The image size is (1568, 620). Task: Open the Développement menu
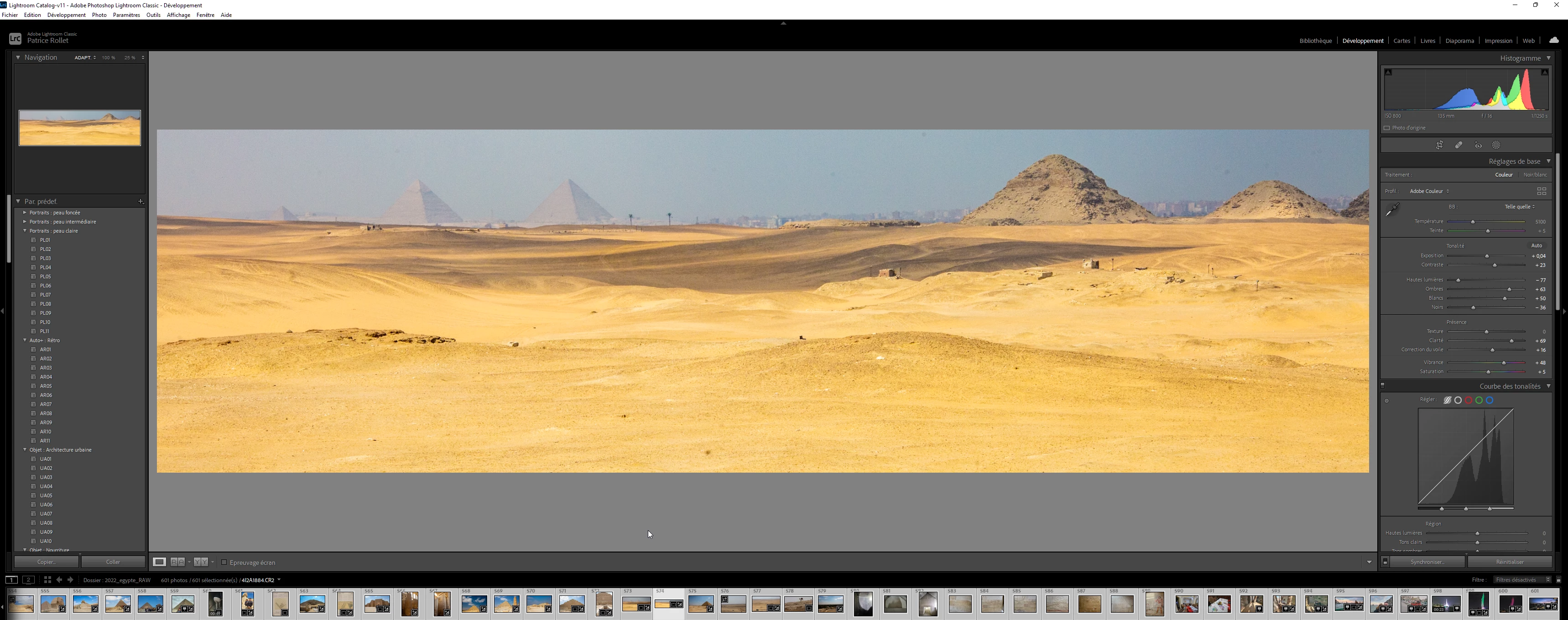[x=66, y=15]
